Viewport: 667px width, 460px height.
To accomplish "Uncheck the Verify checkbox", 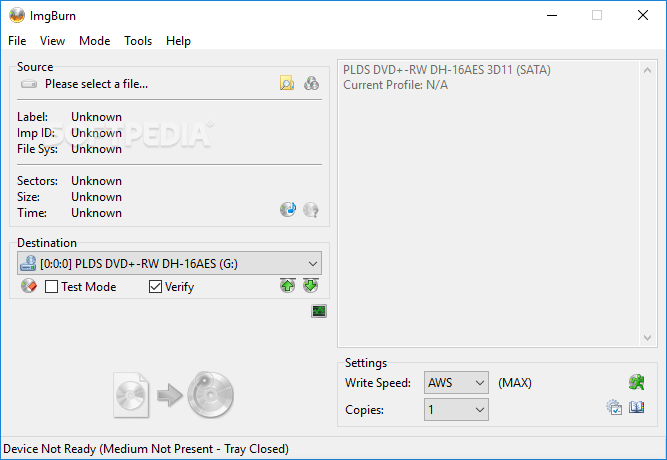I will coord(155,287).
